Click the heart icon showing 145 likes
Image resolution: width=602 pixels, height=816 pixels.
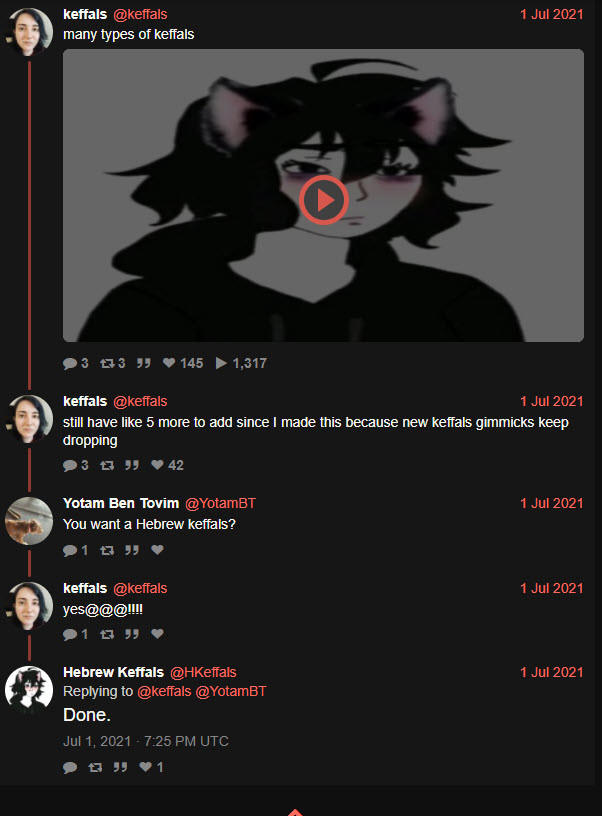[x=169, y=363]
